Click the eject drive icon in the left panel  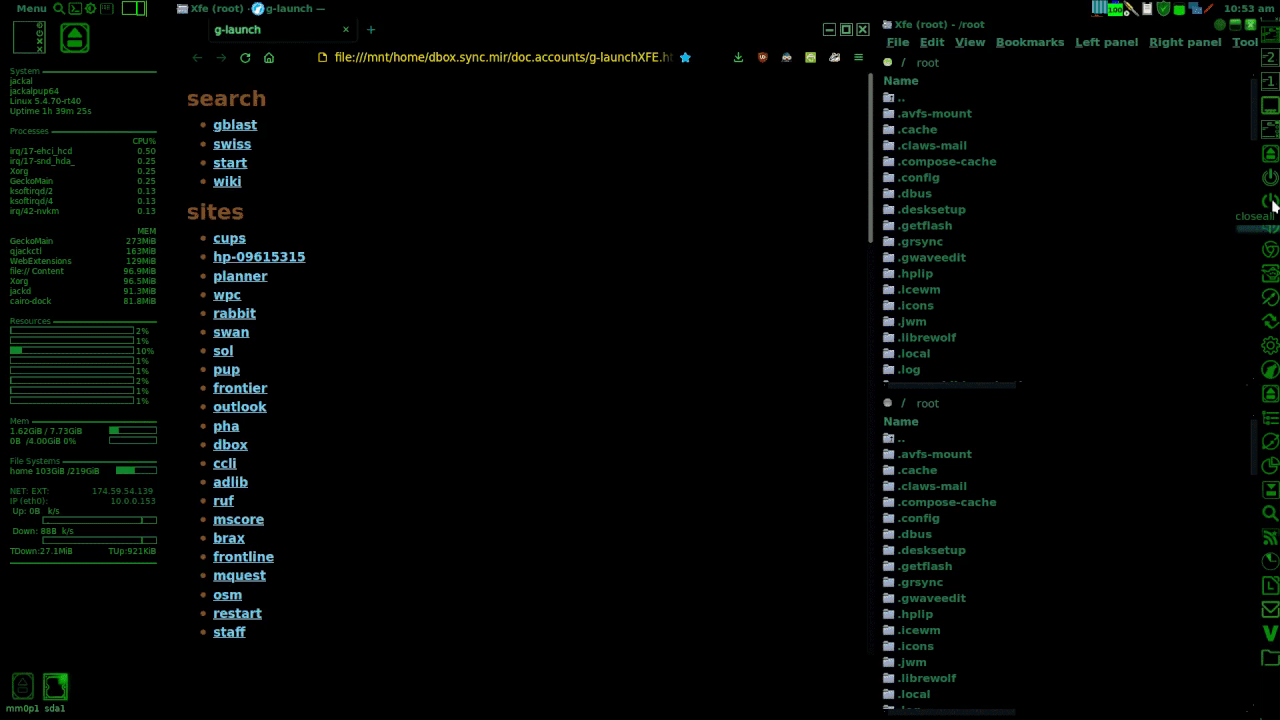[x=74, y=37]
